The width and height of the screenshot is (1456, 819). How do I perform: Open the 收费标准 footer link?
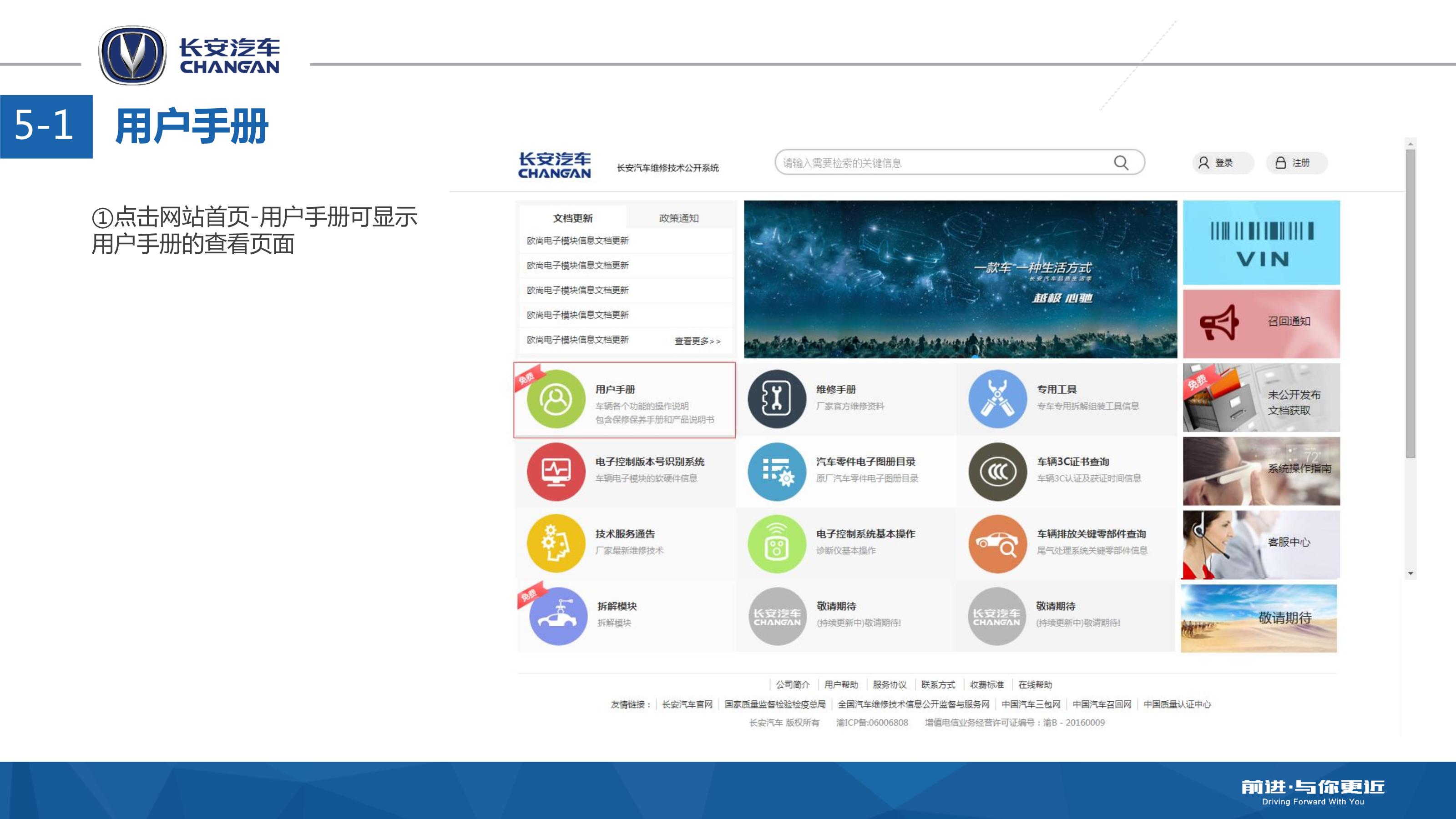click(986, 684)
